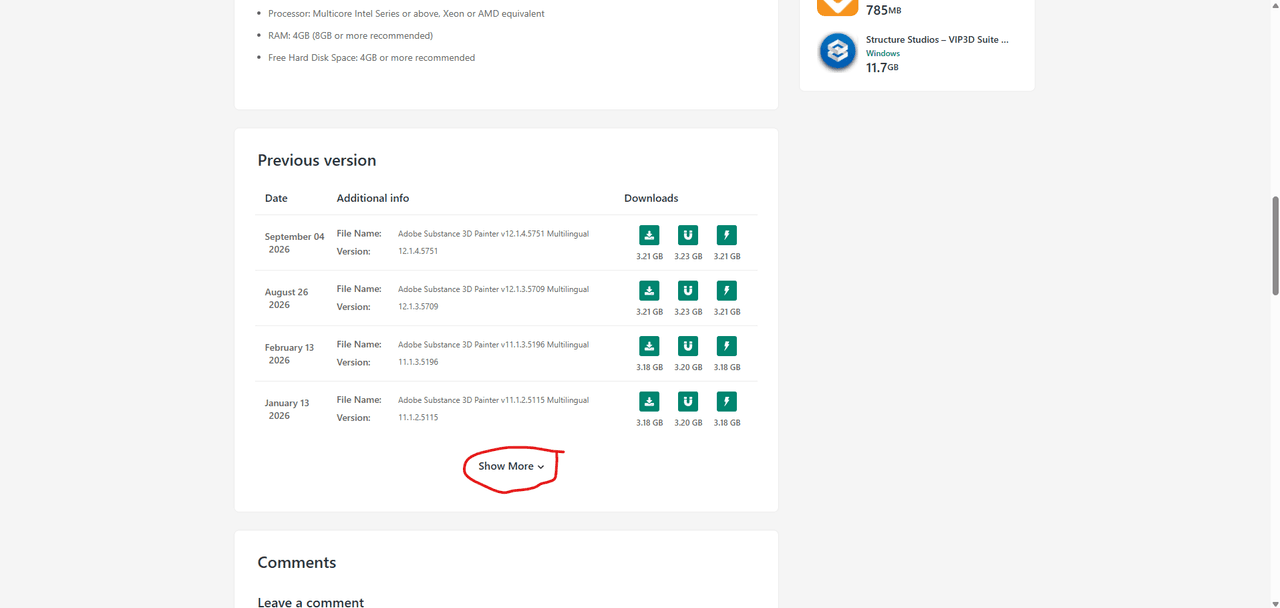Select the version value 11.1.3.5196

tap(418, 362)
